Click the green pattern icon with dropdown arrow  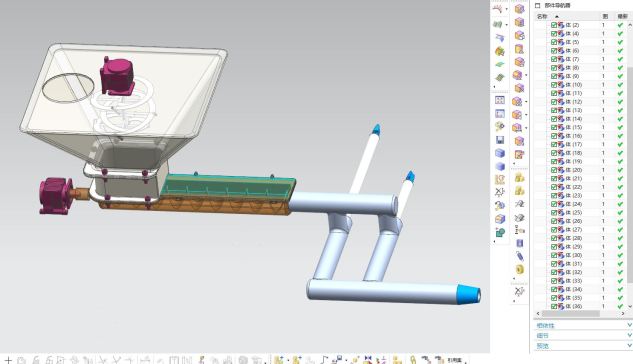tap(498, 25)
